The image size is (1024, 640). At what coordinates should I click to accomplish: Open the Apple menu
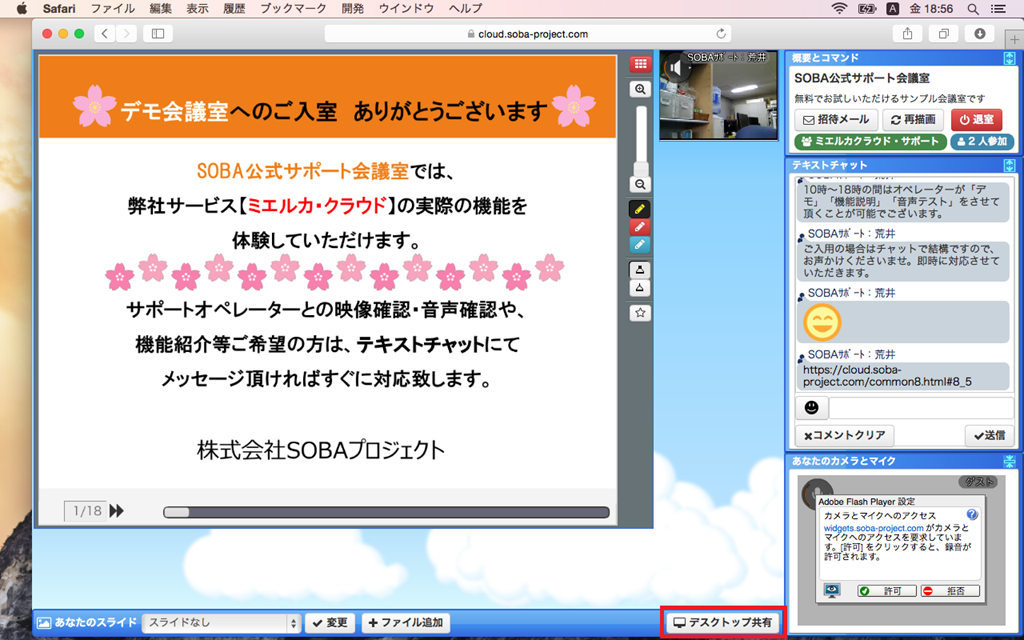(x=22, y=8)
